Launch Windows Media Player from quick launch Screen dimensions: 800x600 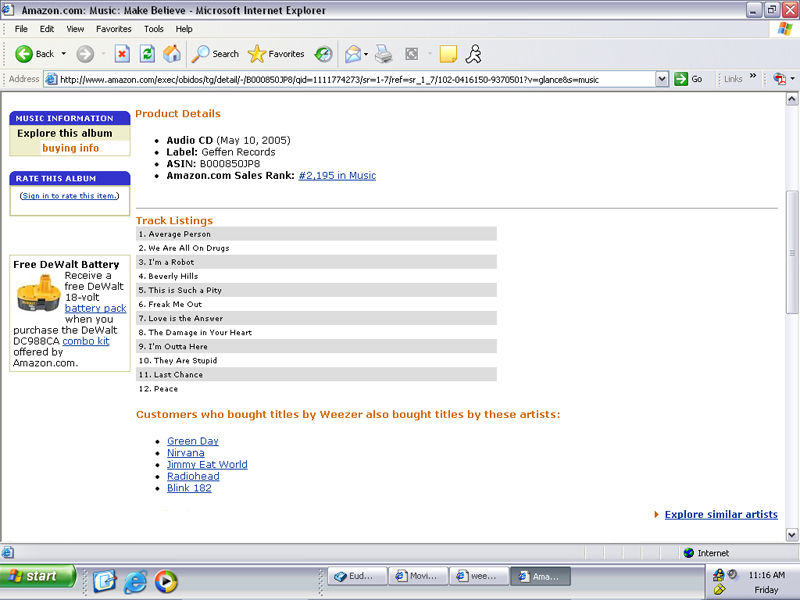(165, 581)
